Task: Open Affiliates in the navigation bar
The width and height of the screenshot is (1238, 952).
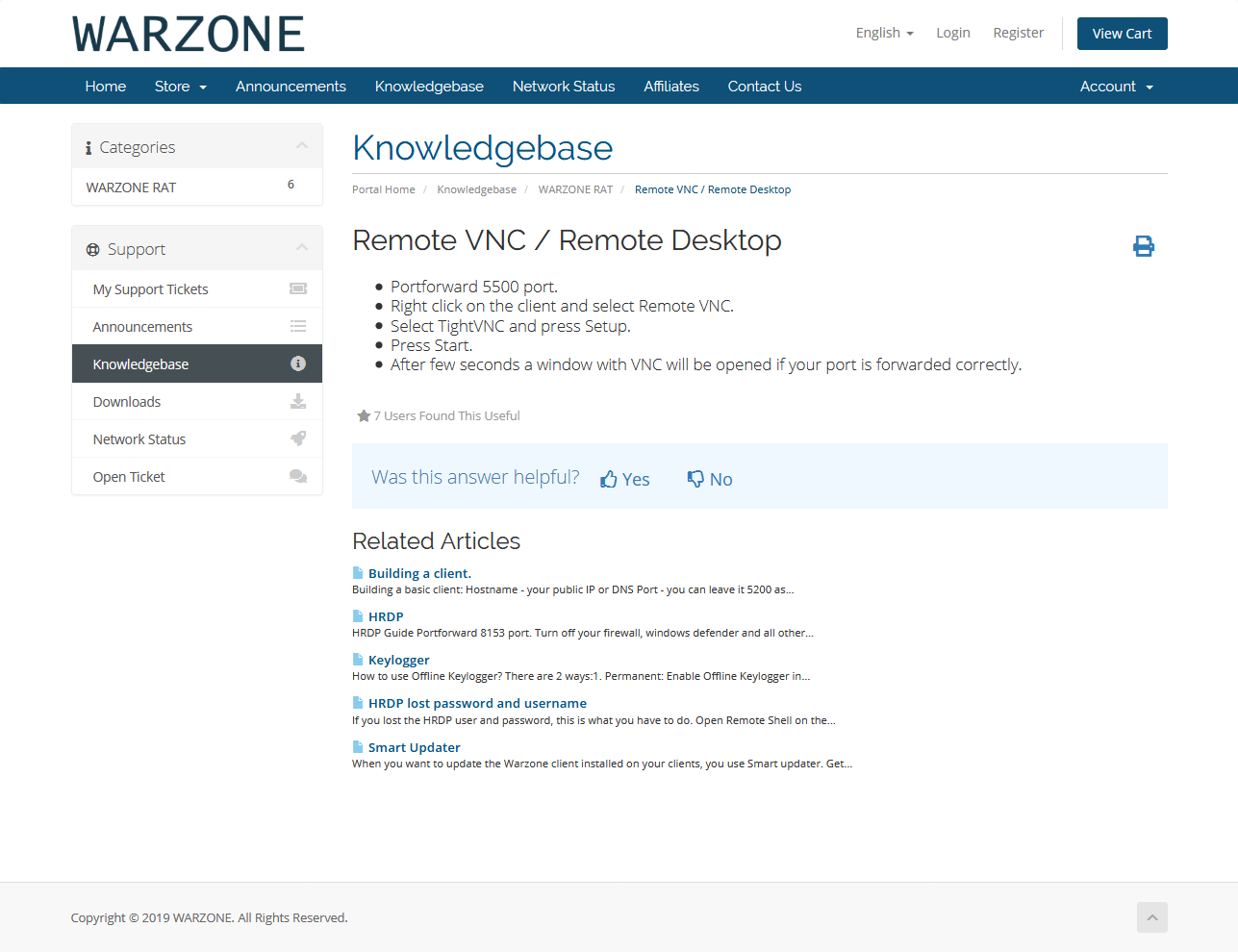Action: coord(670,87)
